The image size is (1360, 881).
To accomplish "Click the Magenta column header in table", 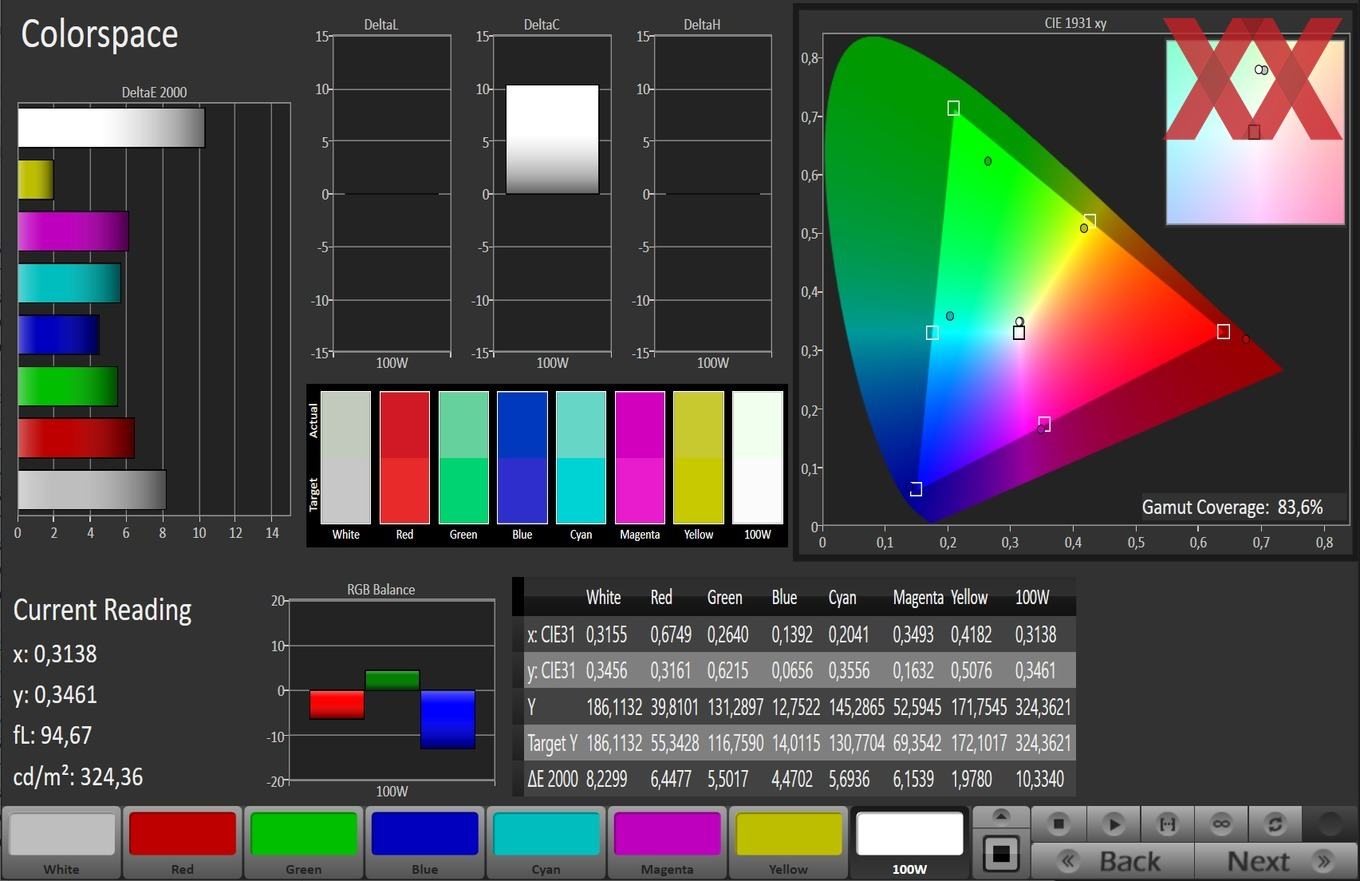I will coord(918,597).
